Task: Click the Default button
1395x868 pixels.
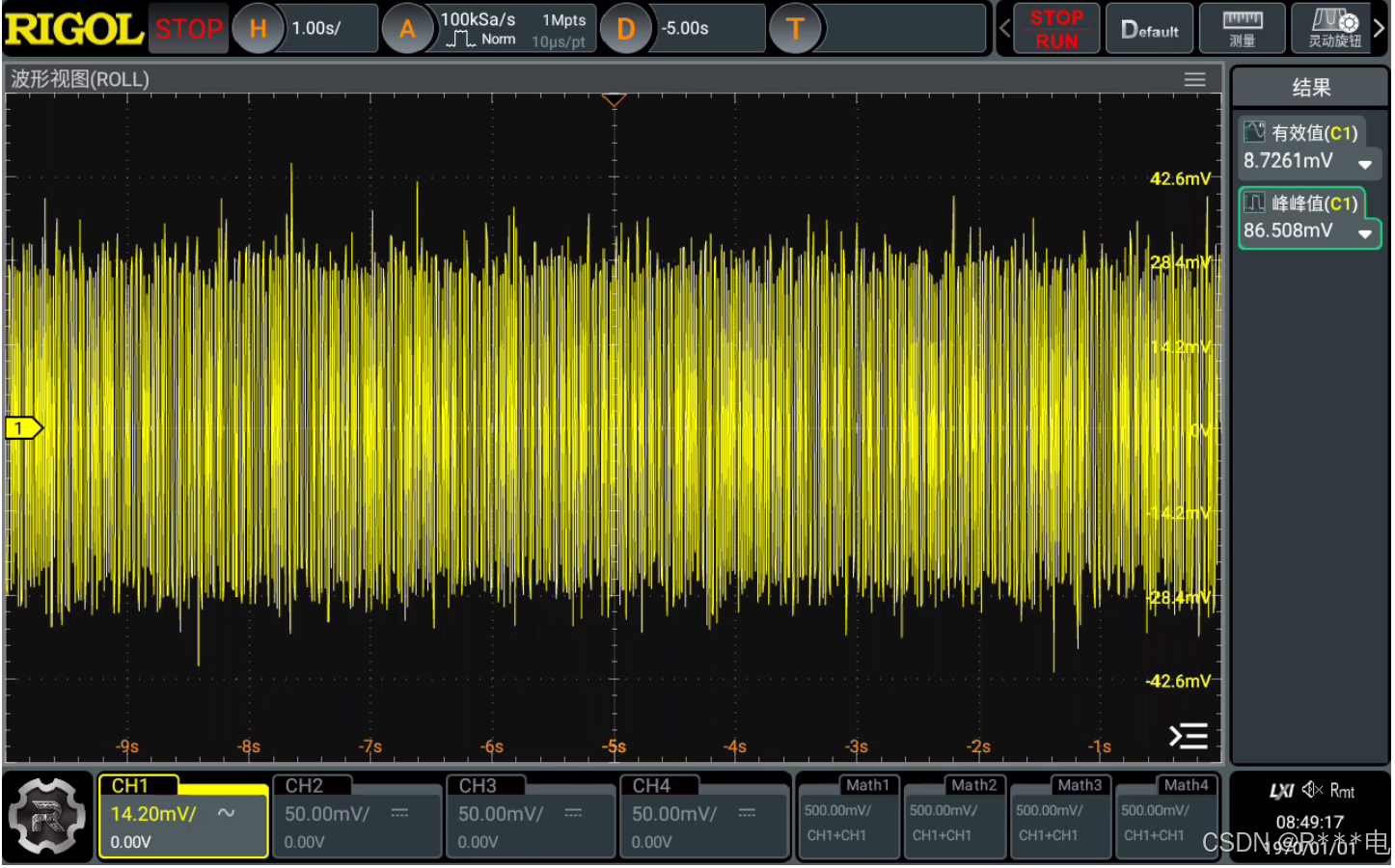Action: tap(1149, 29)
